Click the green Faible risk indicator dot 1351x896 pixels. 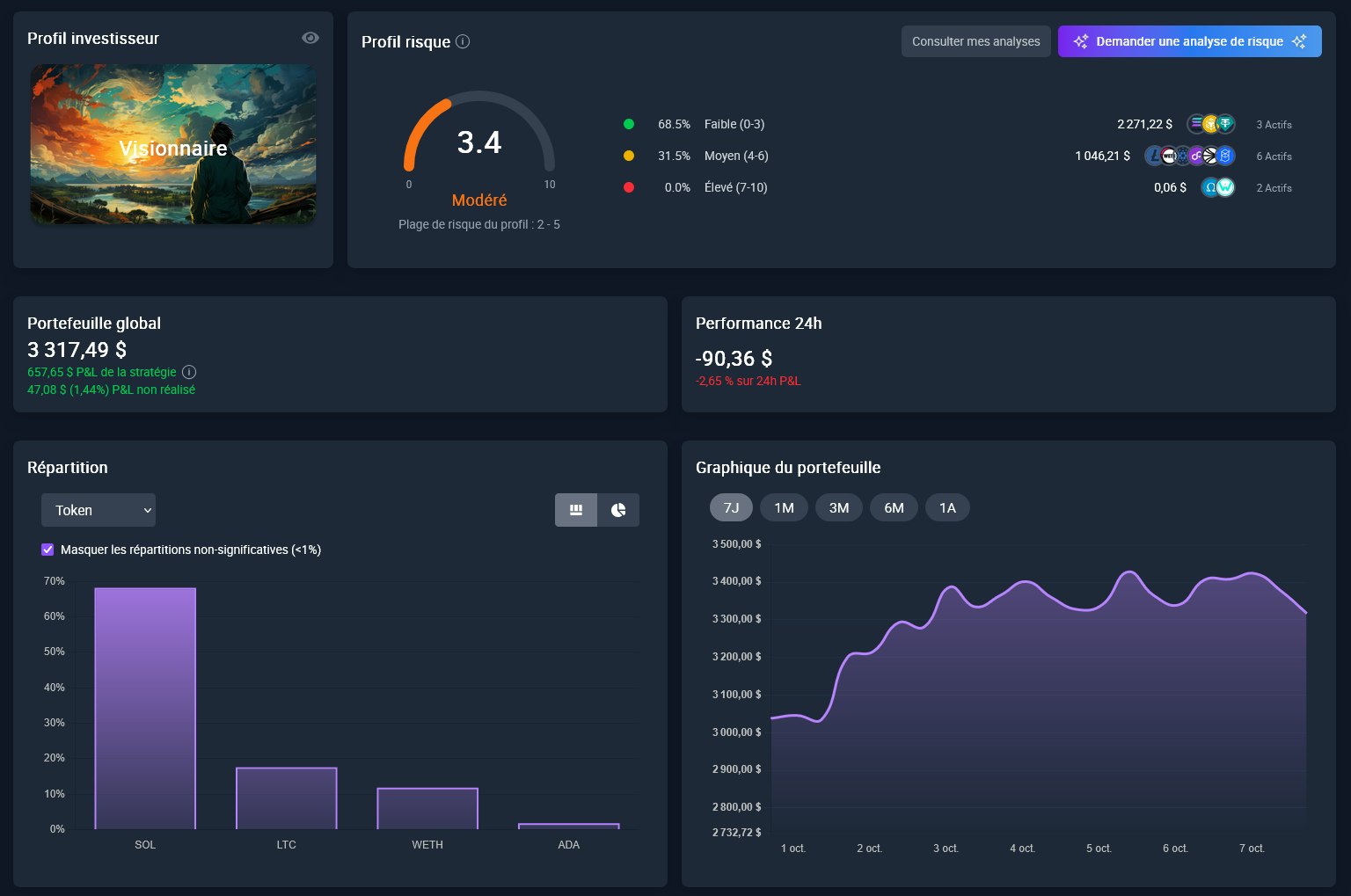(629, 124)
